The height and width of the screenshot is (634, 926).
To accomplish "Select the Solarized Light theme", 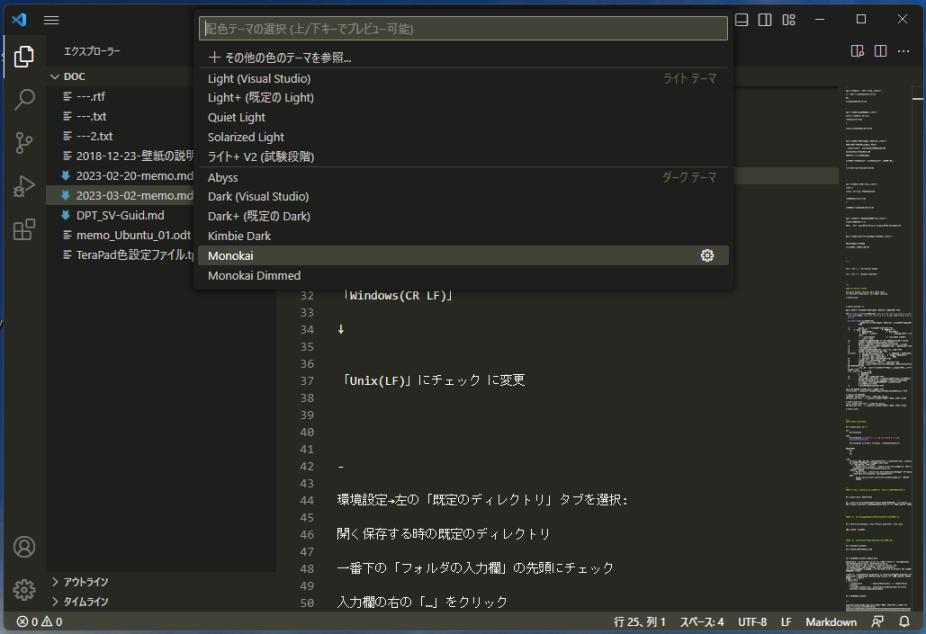I will [463, 137].
